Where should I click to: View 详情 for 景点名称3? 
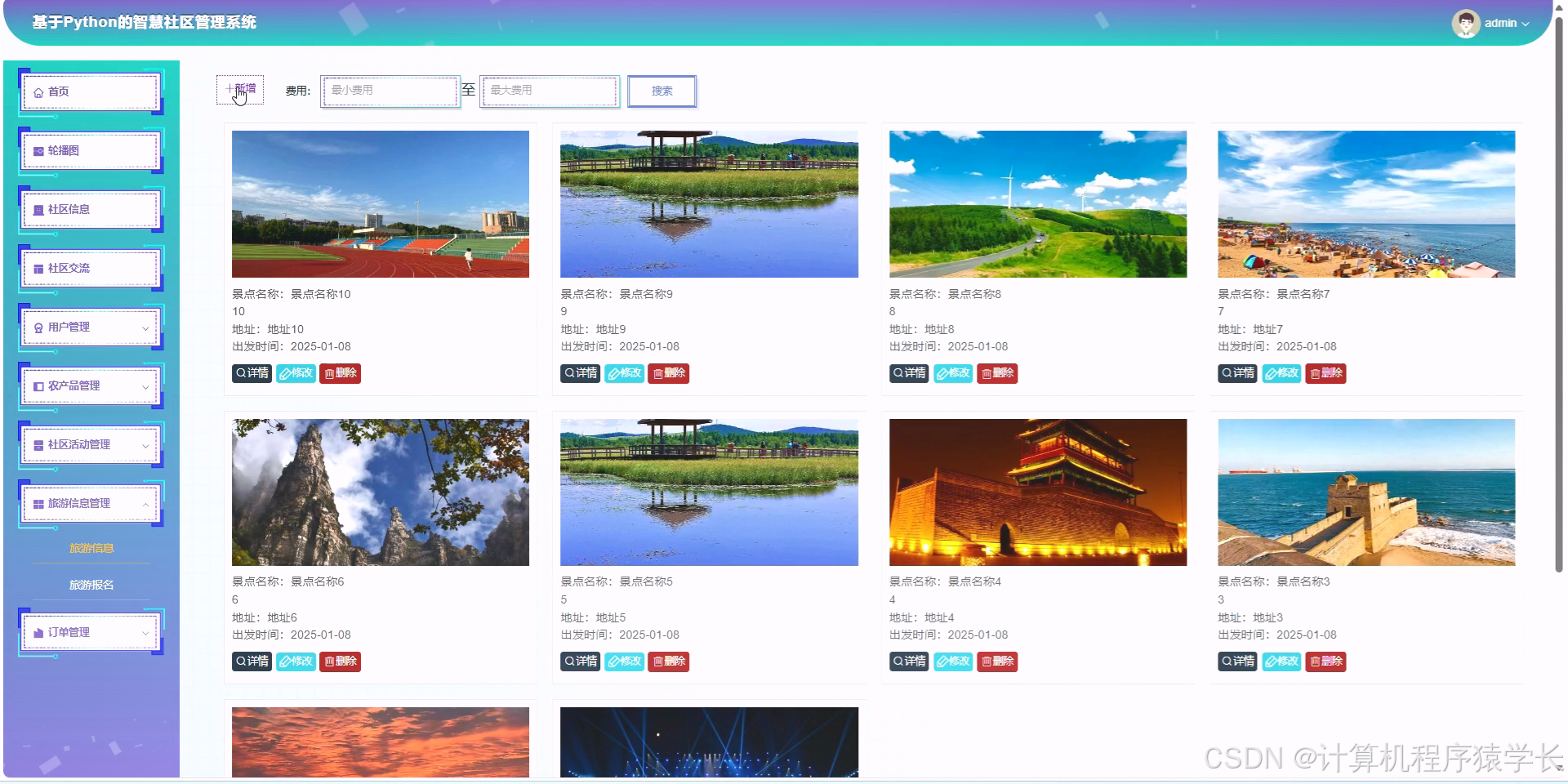(1237, 661)
